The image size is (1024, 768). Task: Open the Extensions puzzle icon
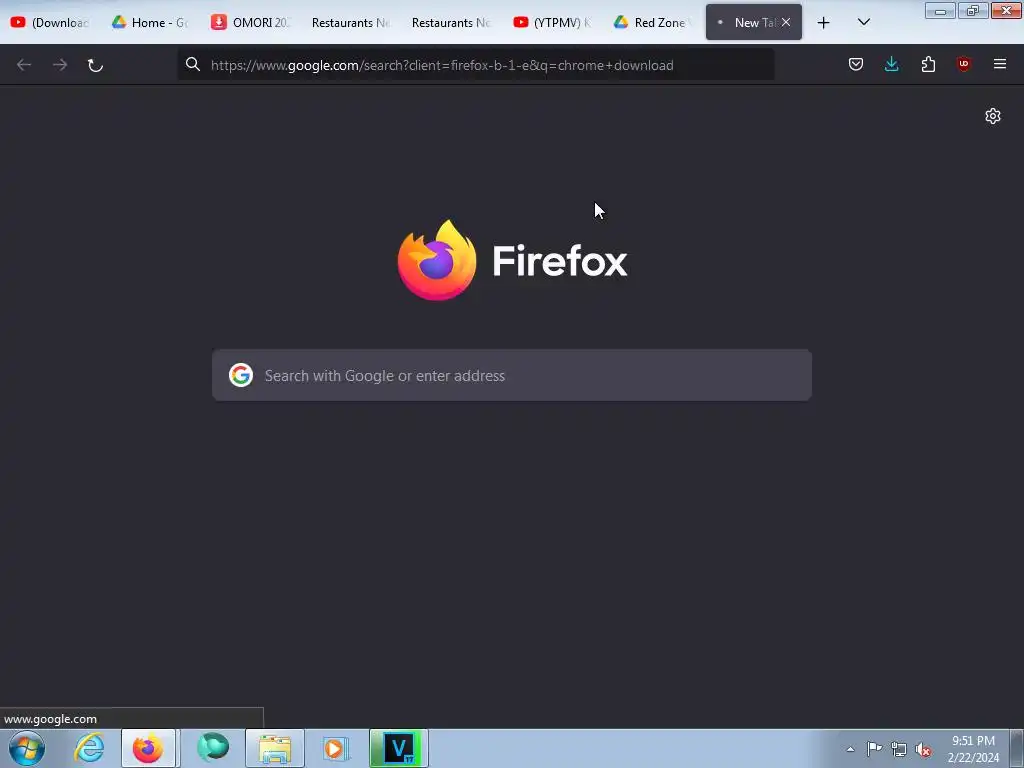click(x=928, y=64)
